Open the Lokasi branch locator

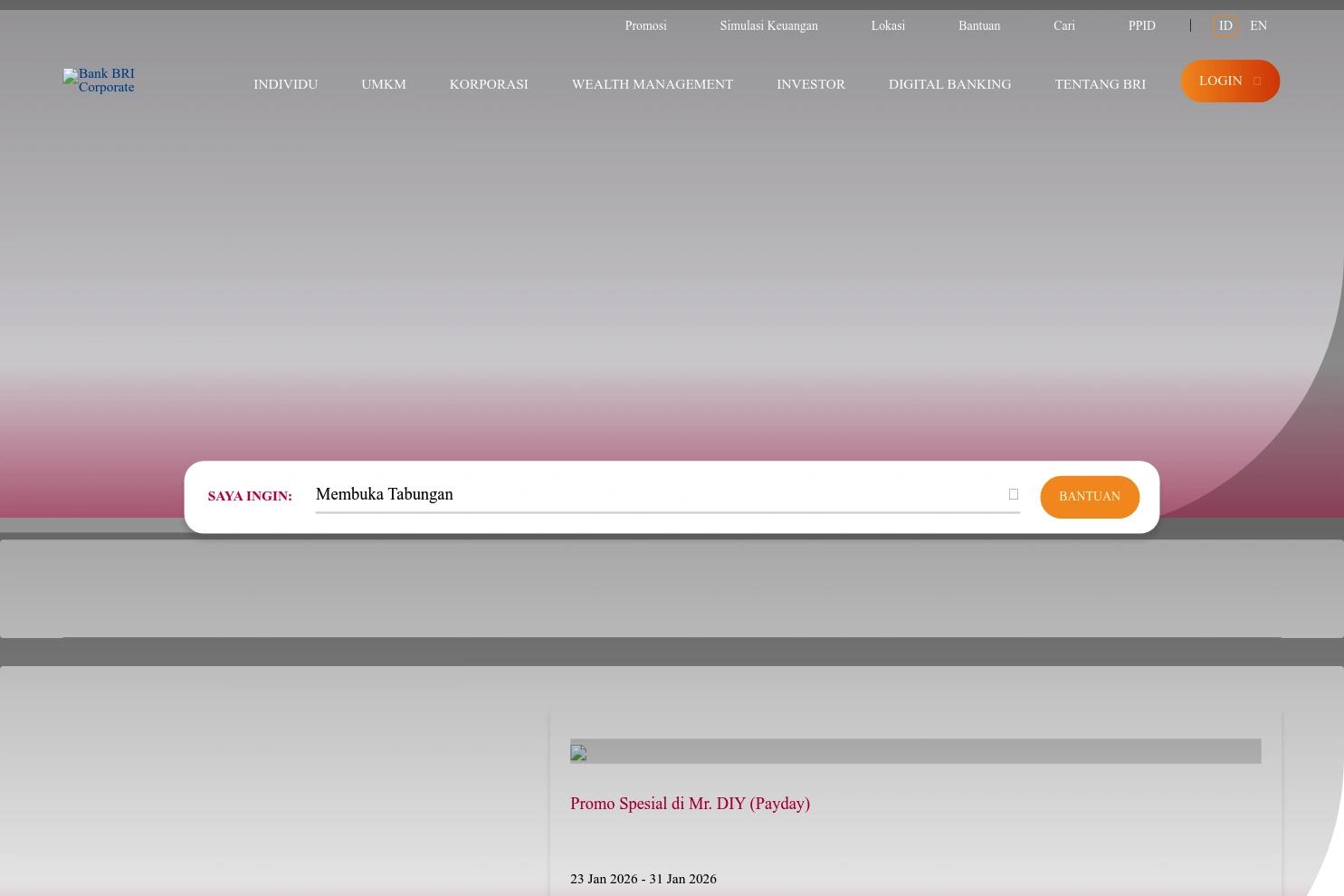point(888,25)
